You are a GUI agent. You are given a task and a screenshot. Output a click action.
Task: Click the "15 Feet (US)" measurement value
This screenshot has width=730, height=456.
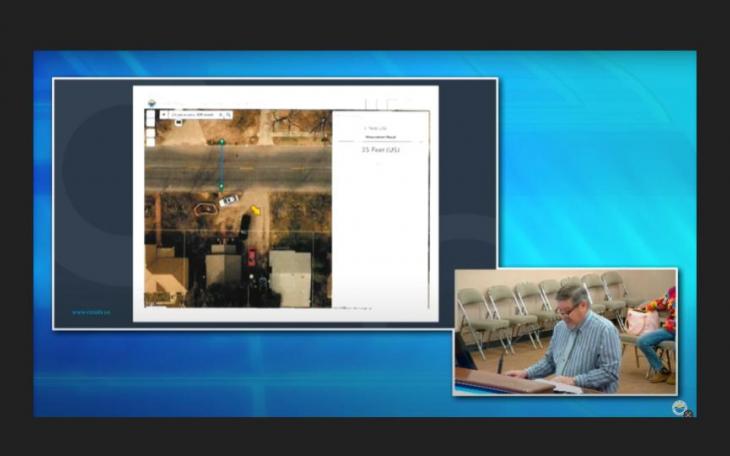point(380,149)
